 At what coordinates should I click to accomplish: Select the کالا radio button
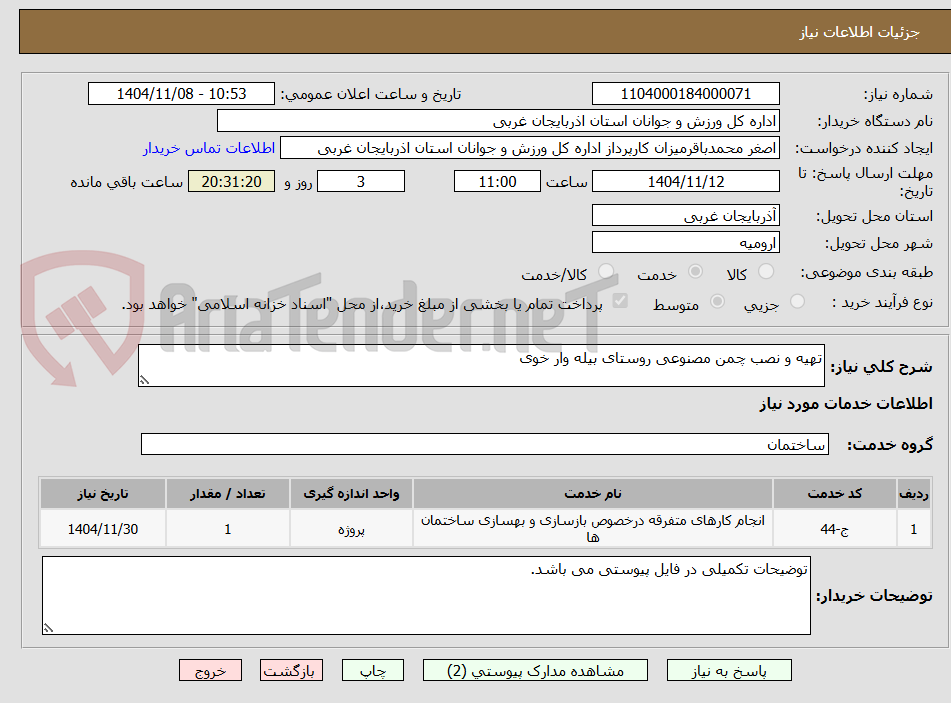click(766, 272)
